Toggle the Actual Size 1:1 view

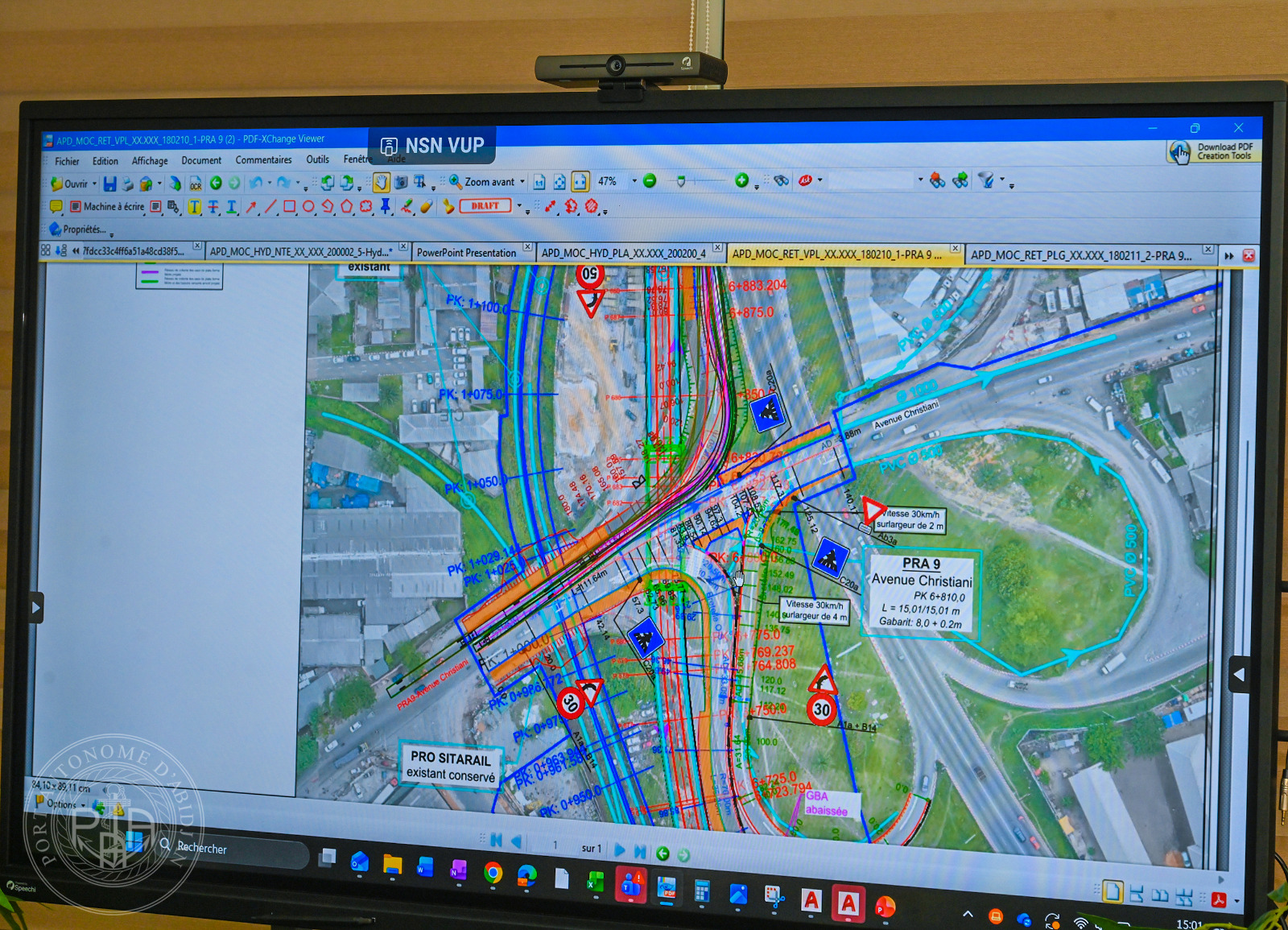click(x=539, y=182)
